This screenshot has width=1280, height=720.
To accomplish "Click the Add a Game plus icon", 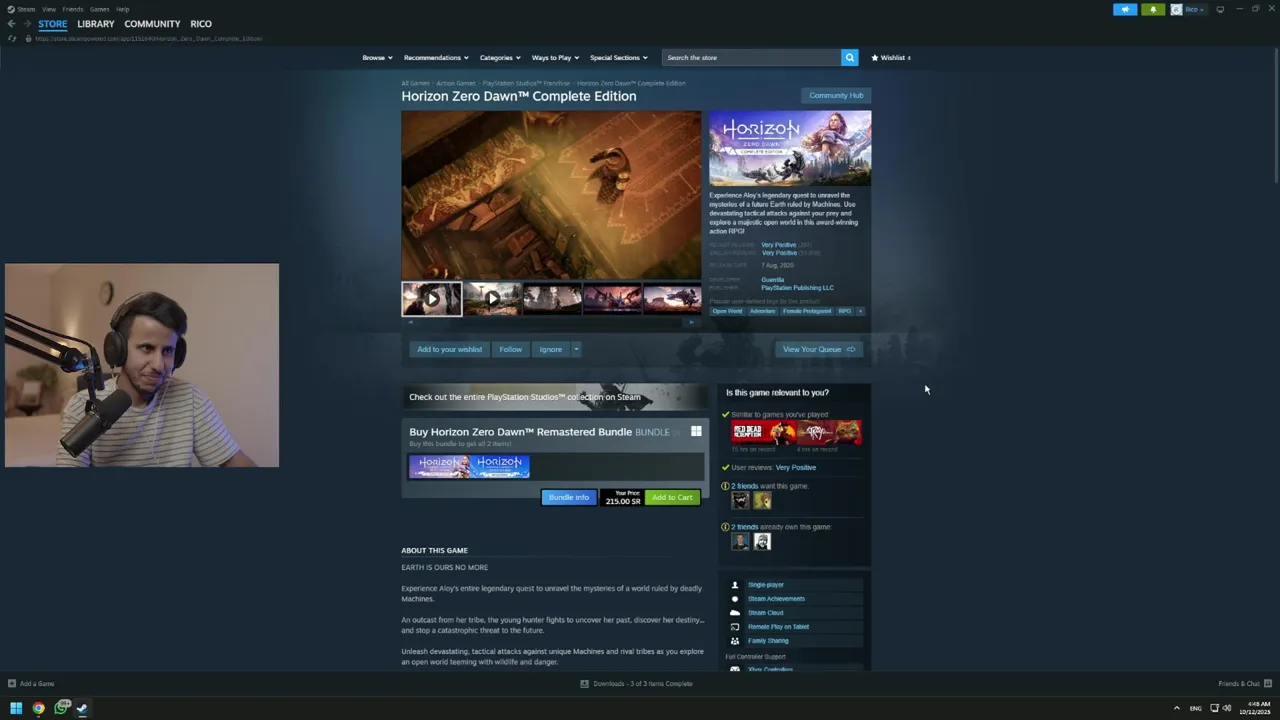I will [12, 684].
